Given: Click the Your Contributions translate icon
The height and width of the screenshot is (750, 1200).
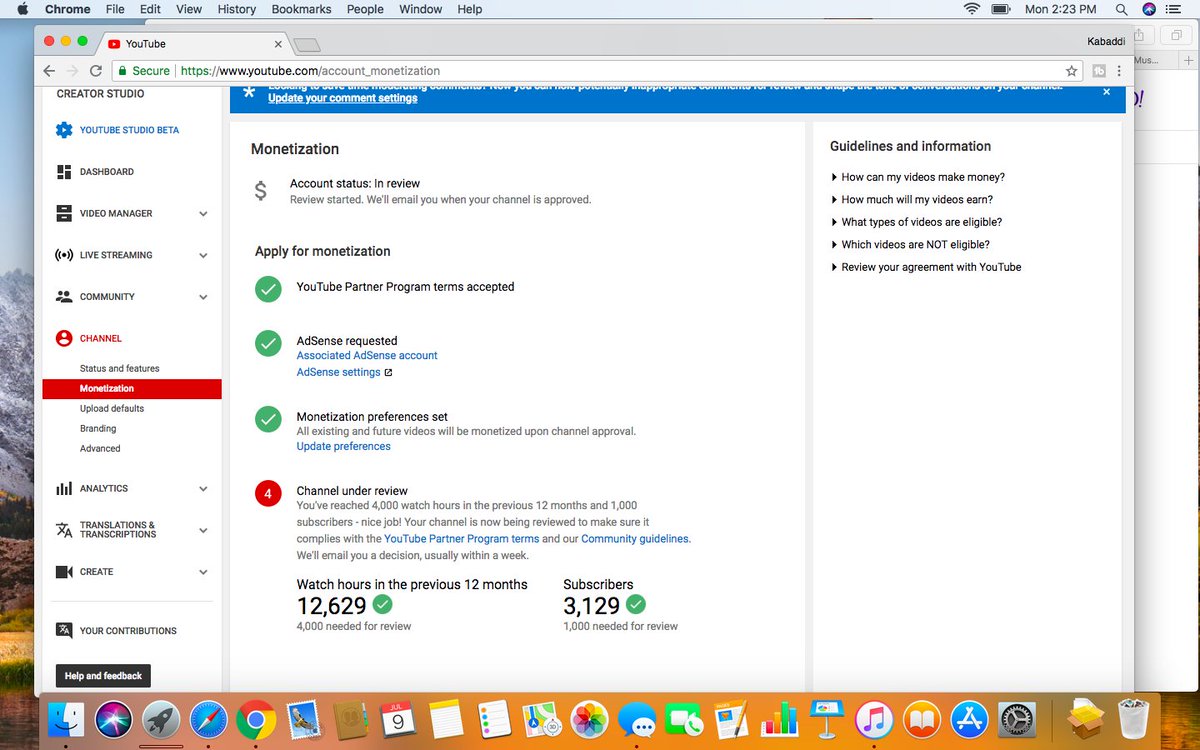Looking at the screenshot, I should [64, 630].
